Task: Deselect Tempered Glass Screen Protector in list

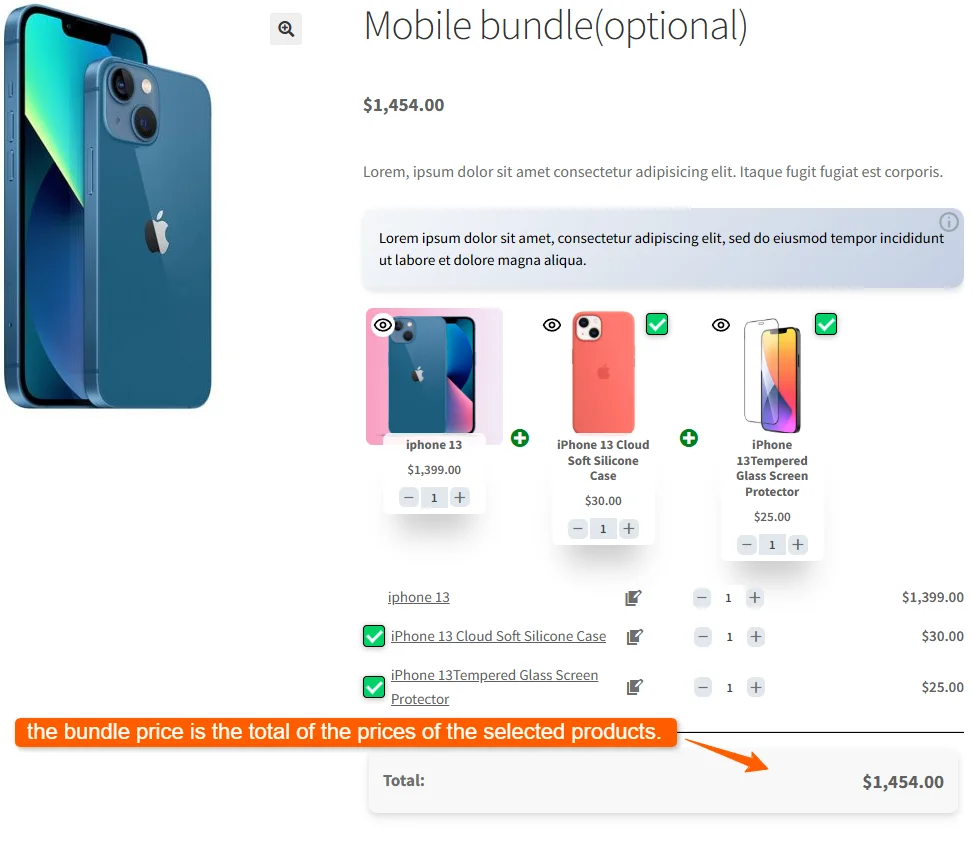Action: coord(374,687)
